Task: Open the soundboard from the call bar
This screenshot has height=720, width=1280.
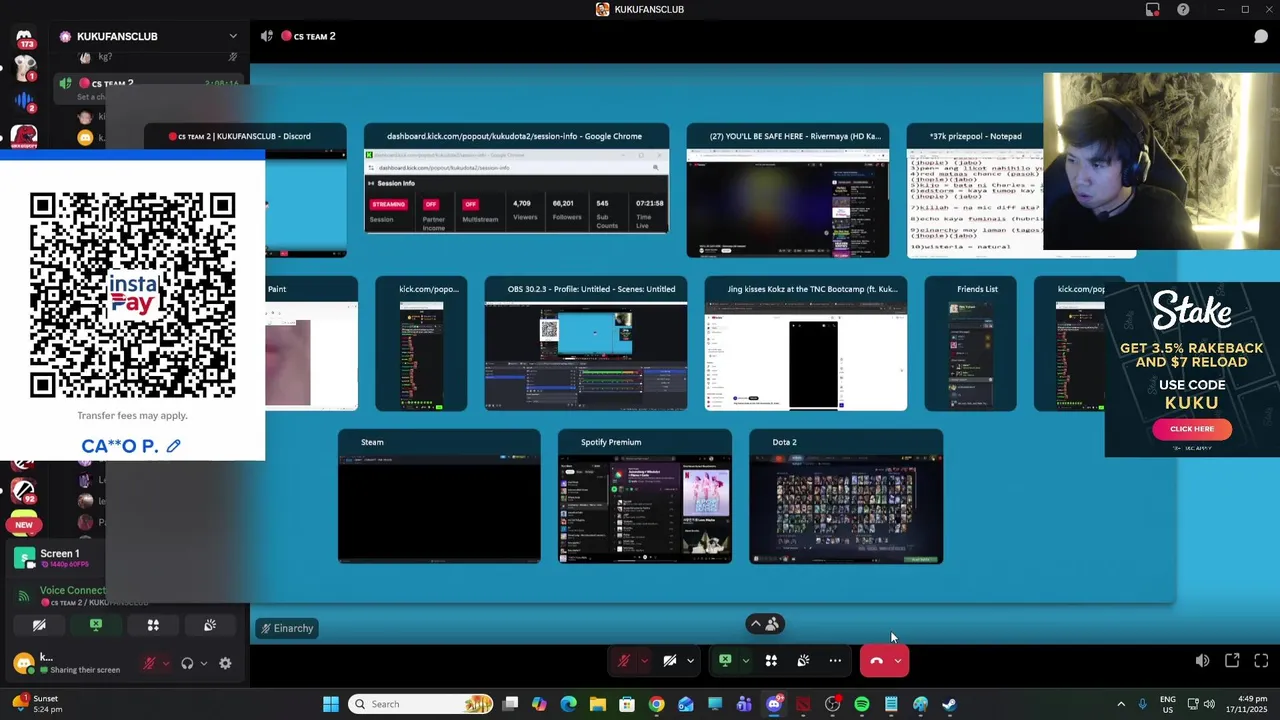Action: (x=803, y=661)
